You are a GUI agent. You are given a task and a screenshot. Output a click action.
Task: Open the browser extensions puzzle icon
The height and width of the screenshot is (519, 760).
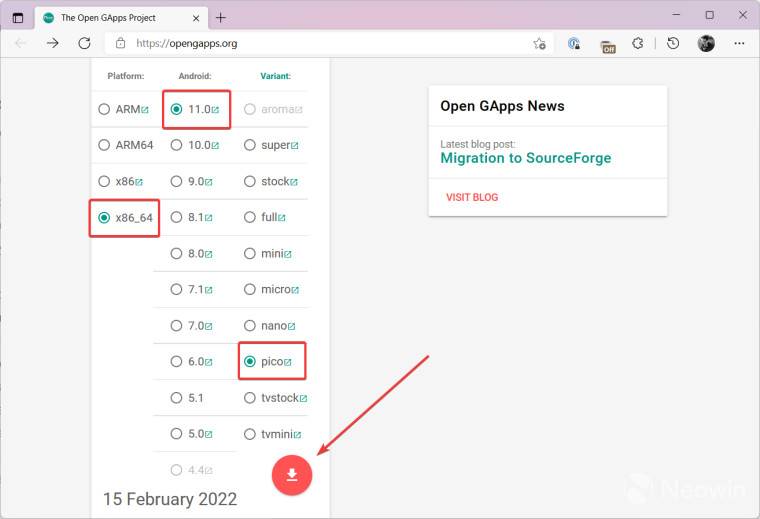(638, 43)
